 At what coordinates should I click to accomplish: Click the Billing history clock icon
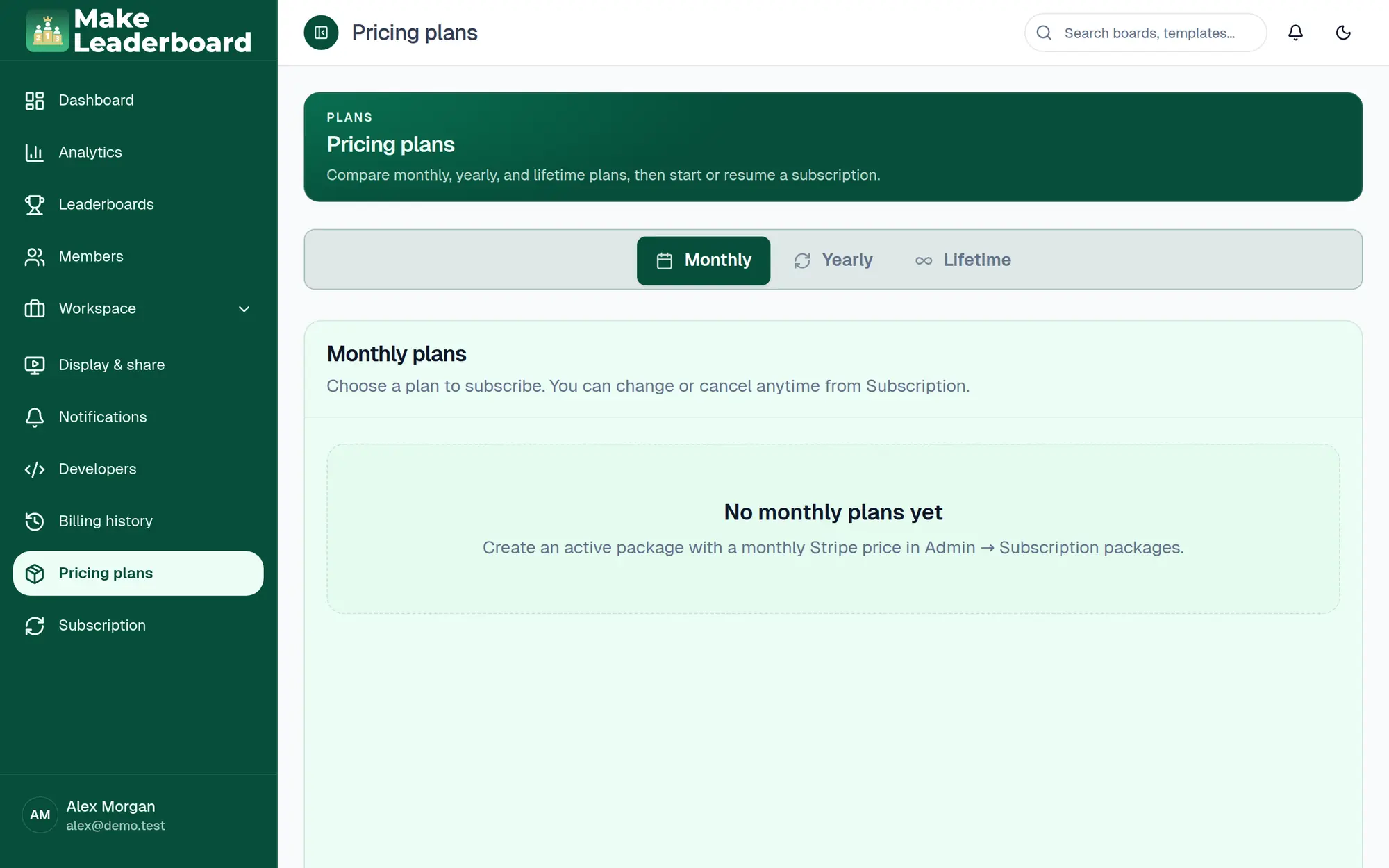pos(34,521)
